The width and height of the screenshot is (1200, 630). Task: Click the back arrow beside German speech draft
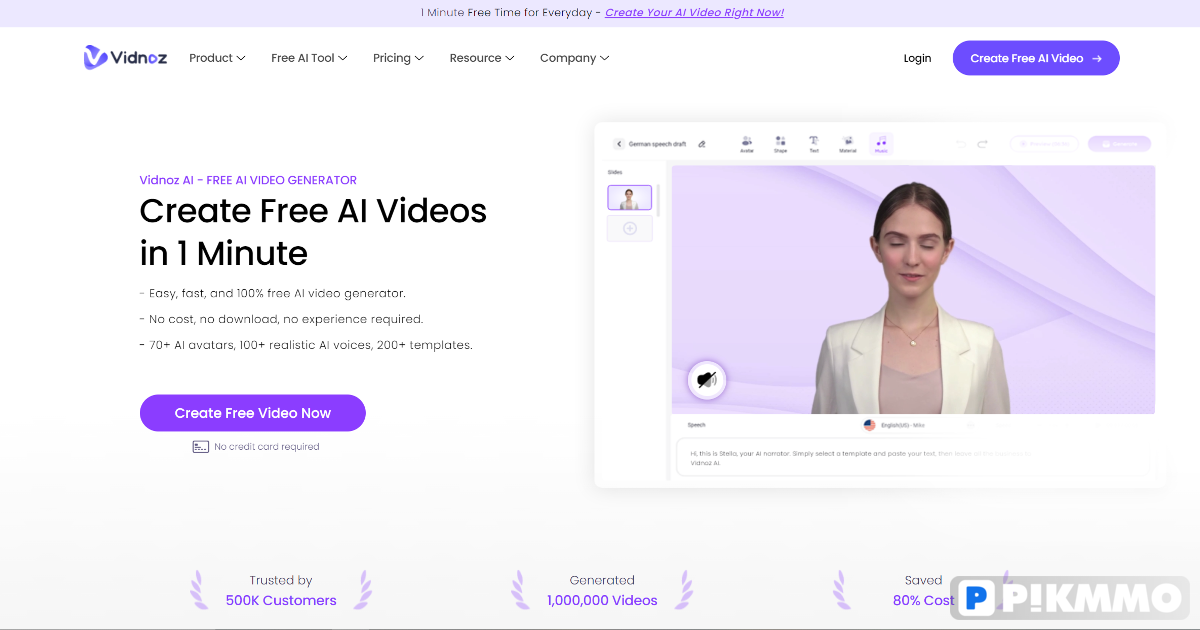[x=619, y=144]
